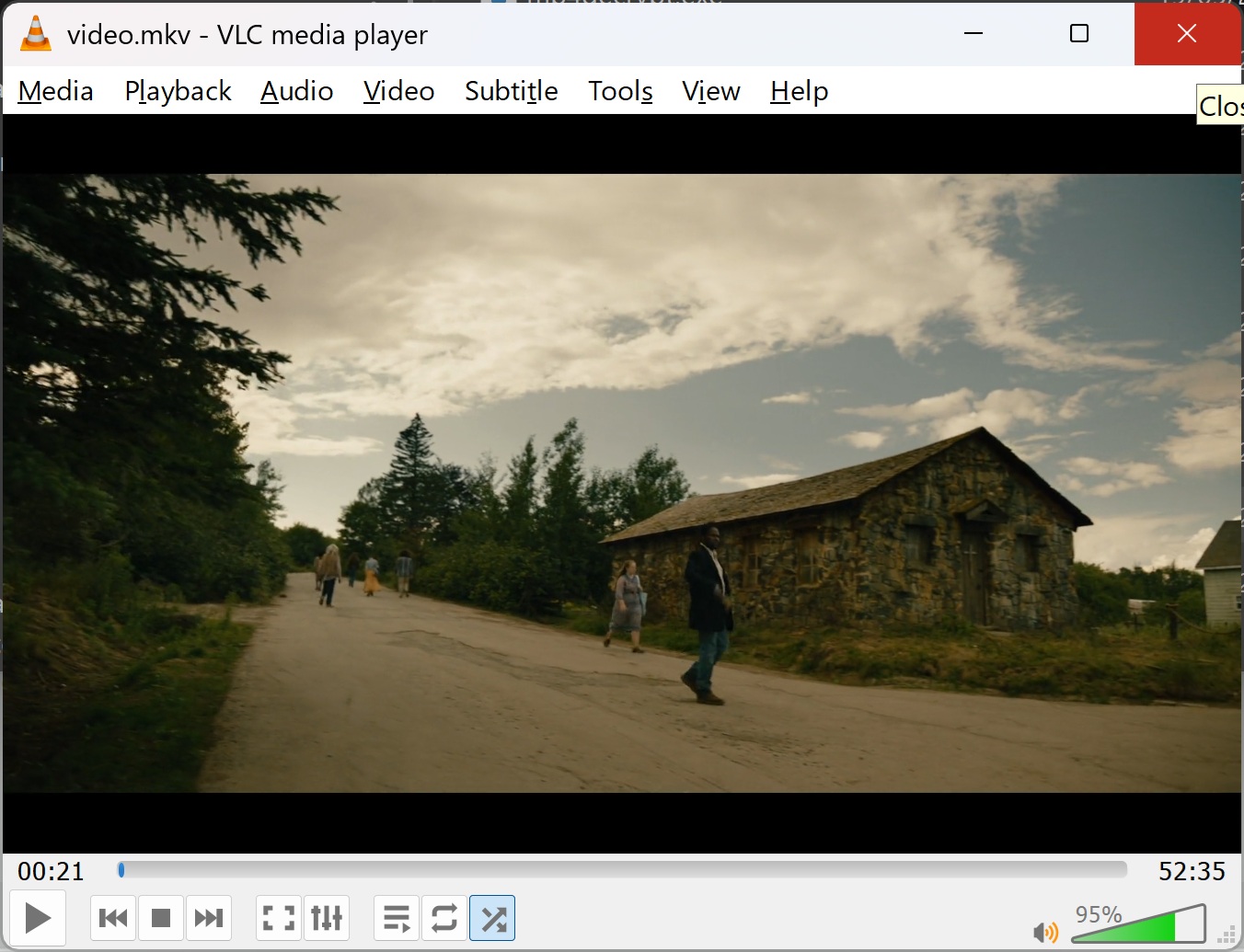Open the Subtitle menu
The image size is (1244, 952).
pyautogui.click(x=512, y=91)
